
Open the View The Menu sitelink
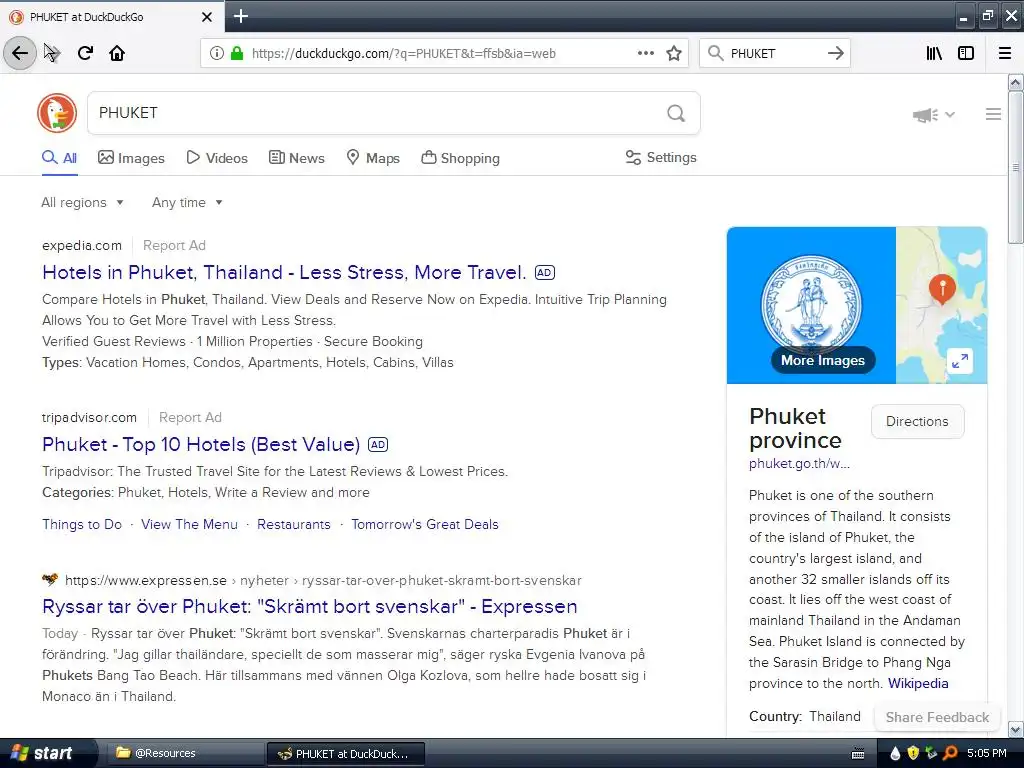[189, 524]
